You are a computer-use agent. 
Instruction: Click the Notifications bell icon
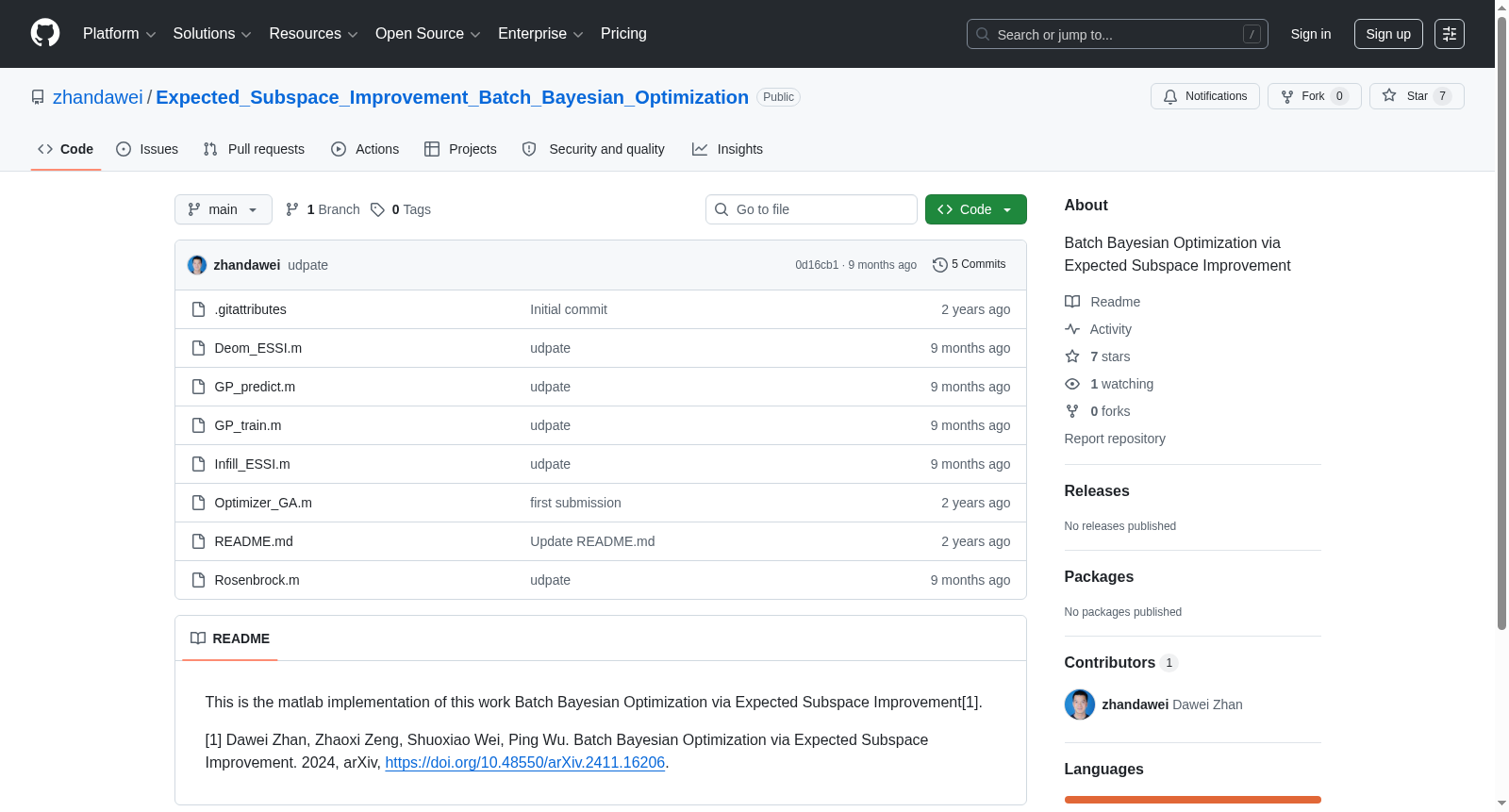click(1170, 96)
